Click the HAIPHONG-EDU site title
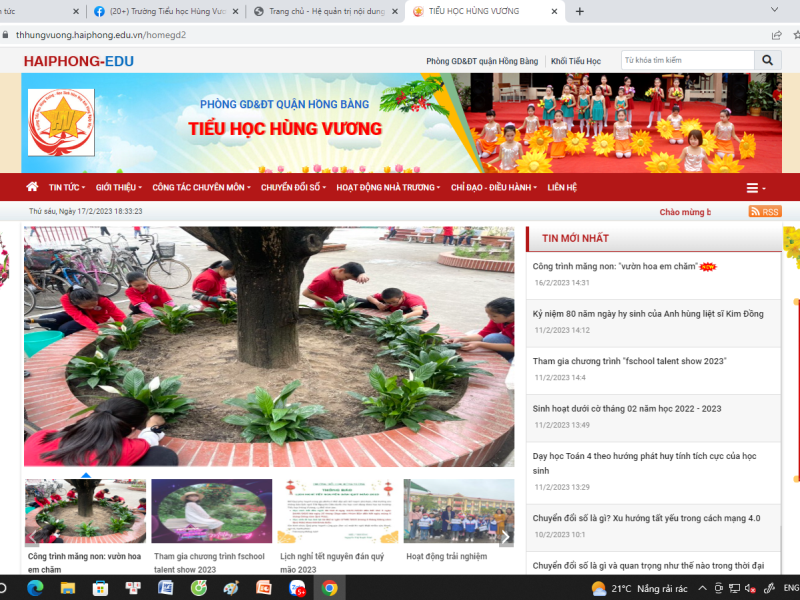The width and height of the screenshot is (800, 600). (79, 61)
